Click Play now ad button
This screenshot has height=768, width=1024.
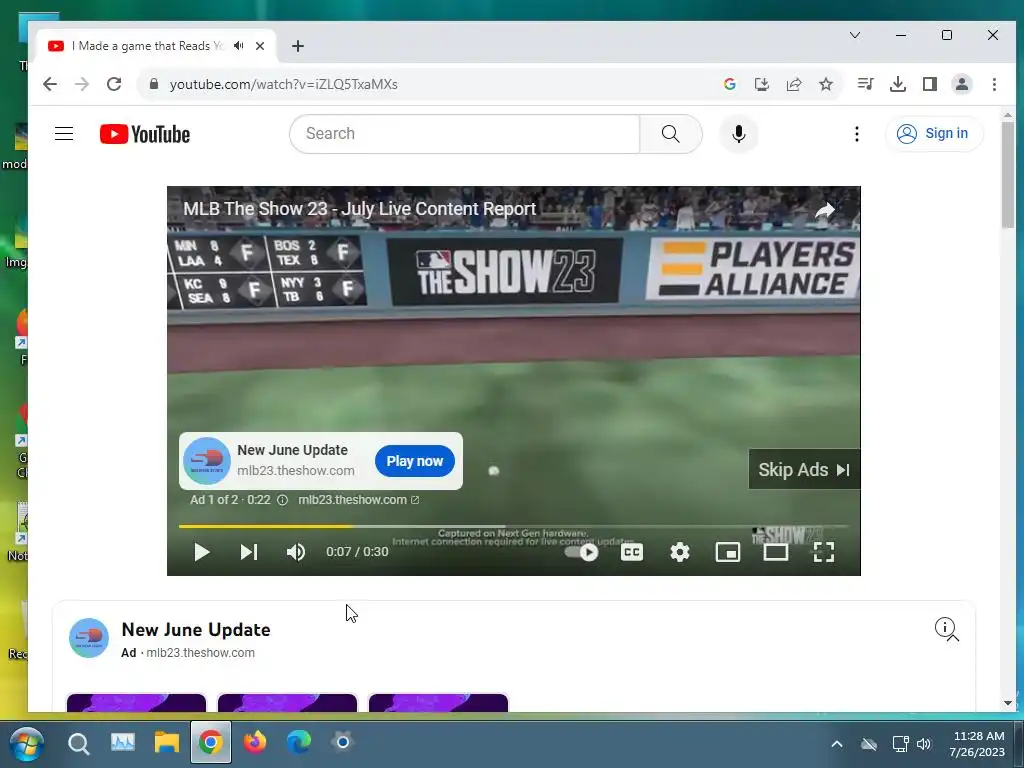415,461
